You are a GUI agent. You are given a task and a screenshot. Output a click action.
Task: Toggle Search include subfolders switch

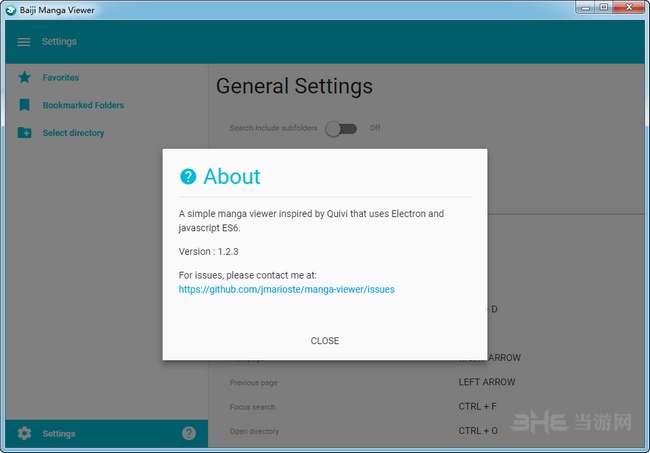pos(340,128)
